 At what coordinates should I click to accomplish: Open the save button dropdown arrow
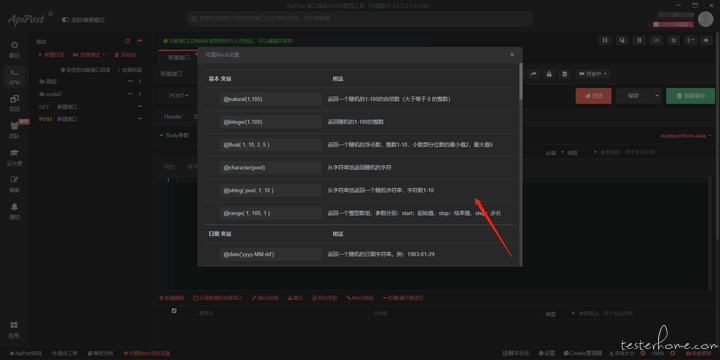click(x=657, y=96)
